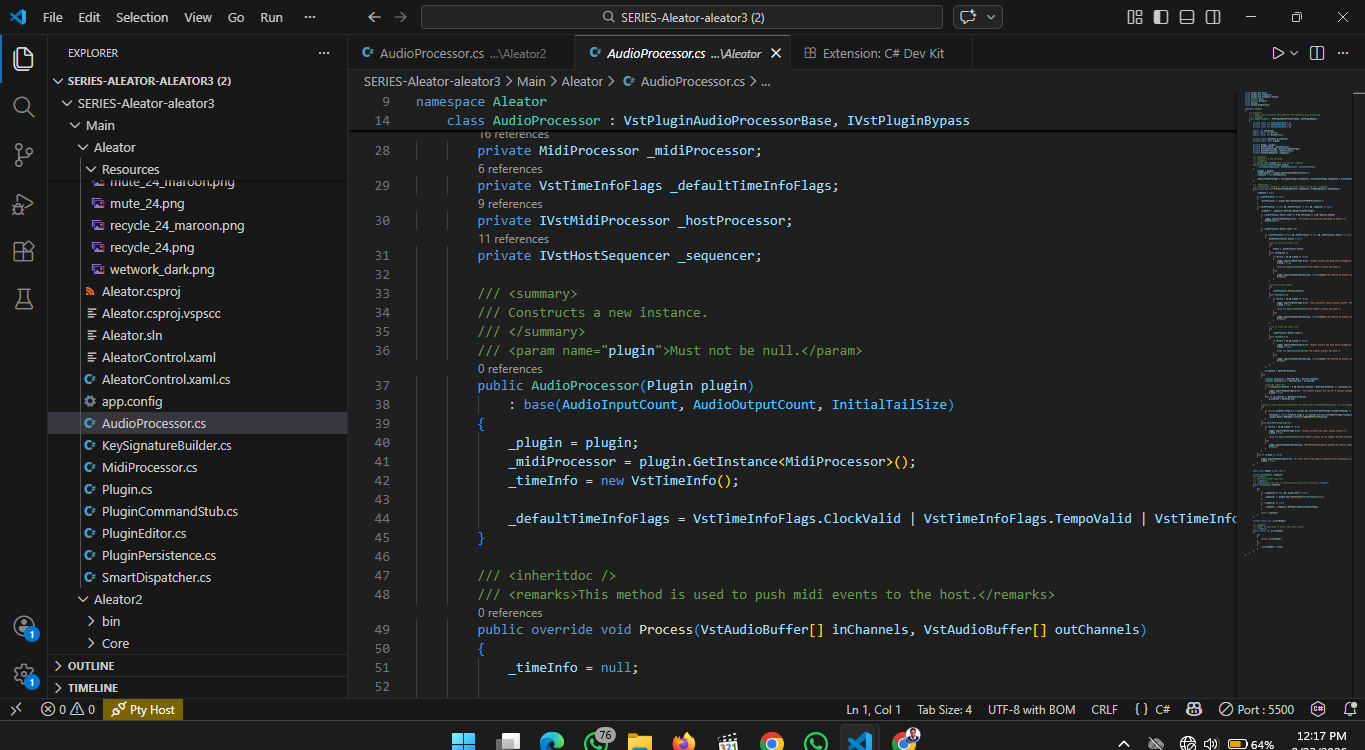Toggle the Primary Side Bar layout button
1365x750 pixels.
point(1160,17)
